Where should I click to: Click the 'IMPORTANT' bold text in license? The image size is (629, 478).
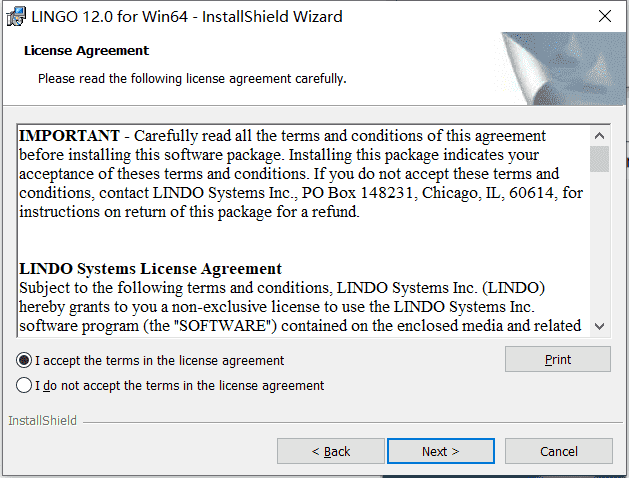pyautogui.click(x=69, y=136)
